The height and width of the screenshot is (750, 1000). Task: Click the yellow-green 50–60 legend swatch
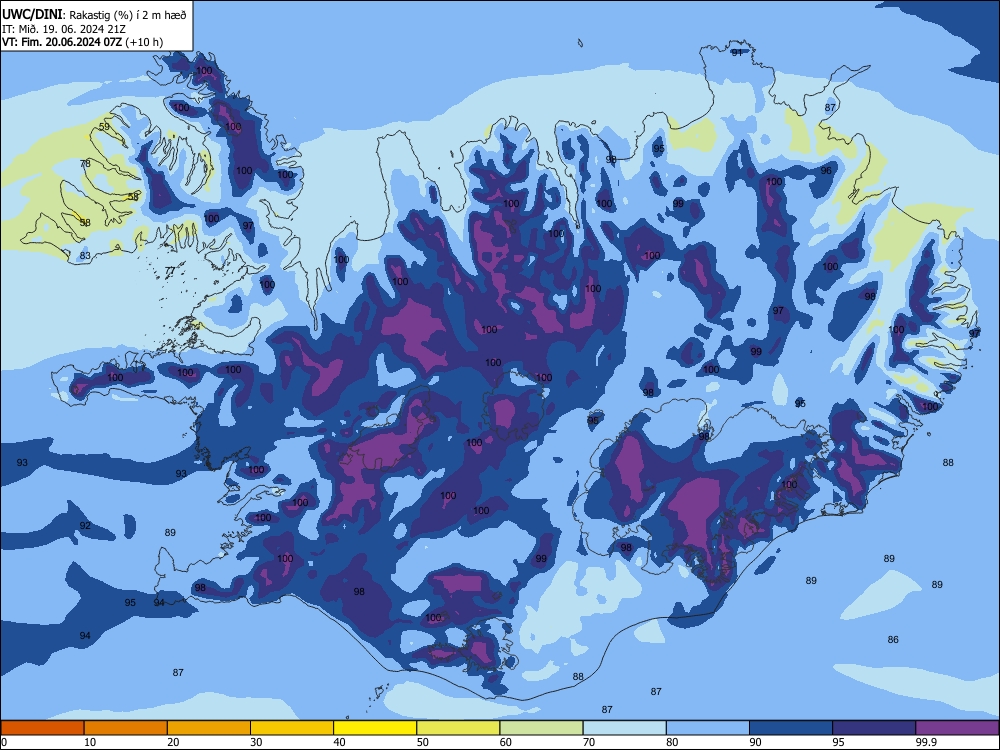coord(458,728)
